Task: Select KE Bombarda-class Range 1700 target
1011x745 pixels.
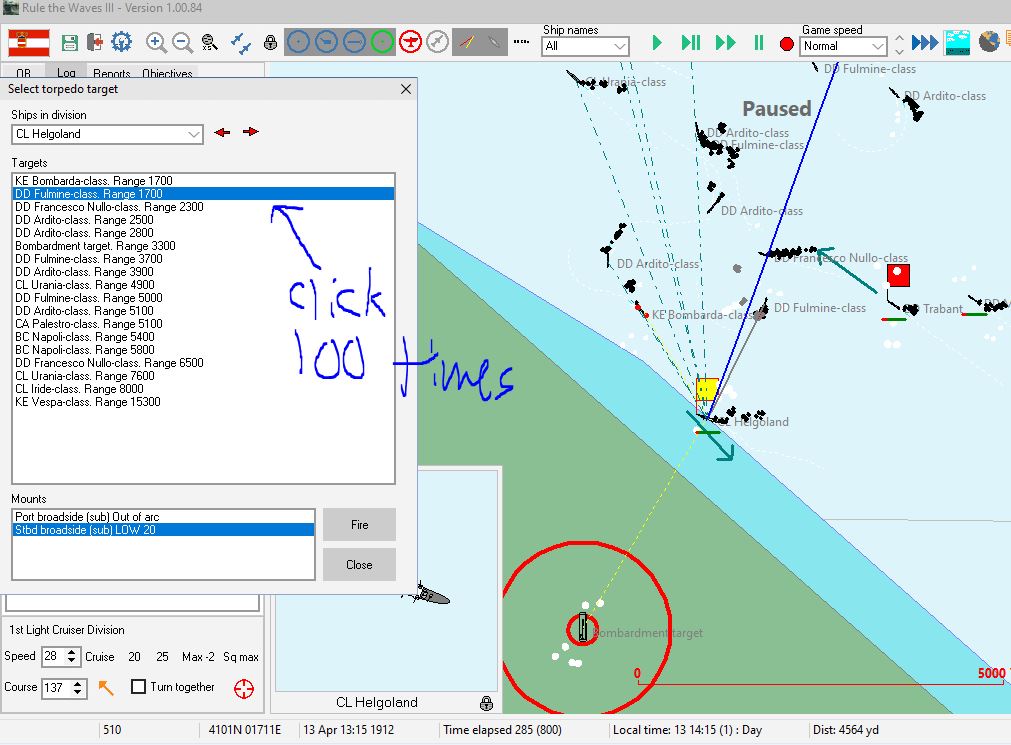Action: [x=203, y=181]
